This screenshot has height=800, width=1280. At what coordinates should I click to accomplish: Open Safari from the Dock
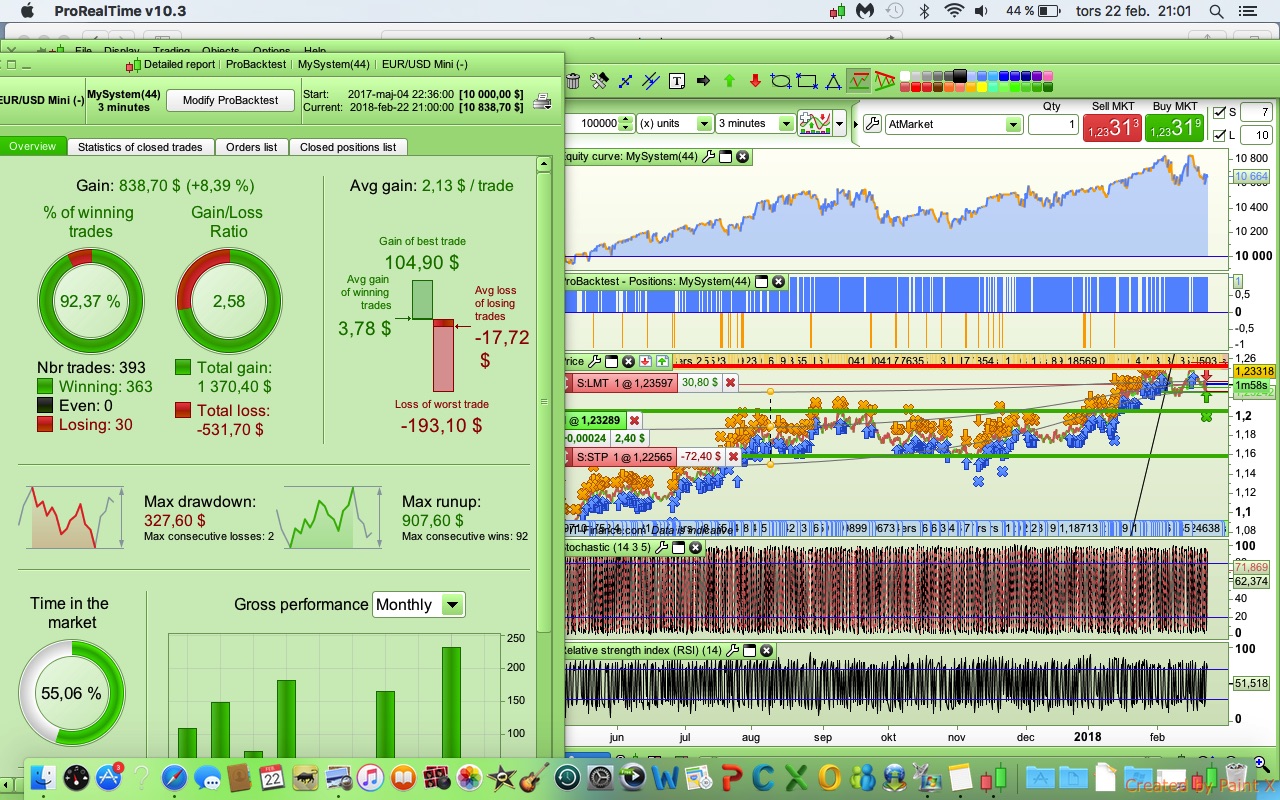click(x=174, y=777)
